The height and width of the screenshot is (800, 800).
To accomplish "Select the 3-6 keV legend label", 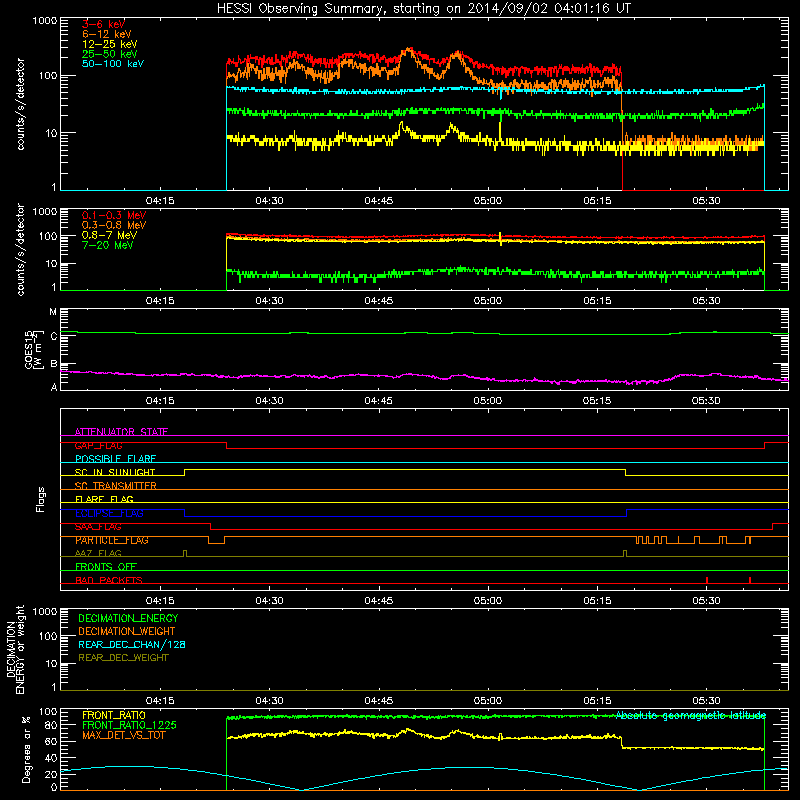I will pos(104,24).
